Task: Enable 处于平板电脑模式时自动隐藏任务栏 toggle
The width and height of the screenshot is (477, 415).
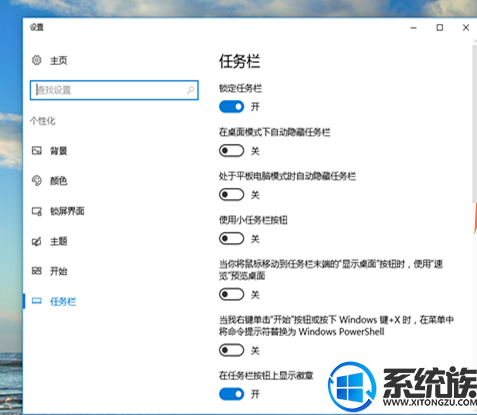Action: (x=231, y=195)
